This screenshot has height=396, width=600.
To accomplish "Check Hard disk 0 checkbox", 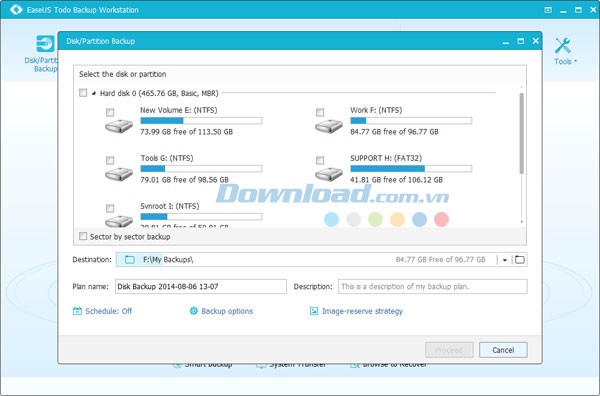I will pos(83,93).
